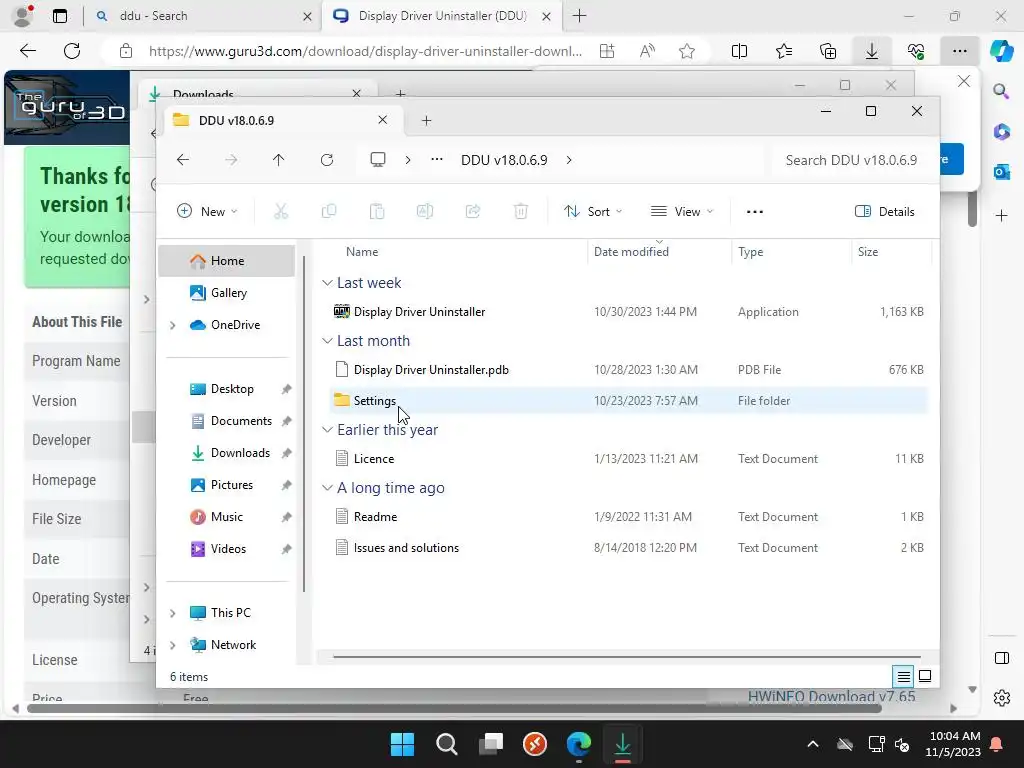Add a new Explorer tab
The image size is (1024, 768).
(426, 120)
